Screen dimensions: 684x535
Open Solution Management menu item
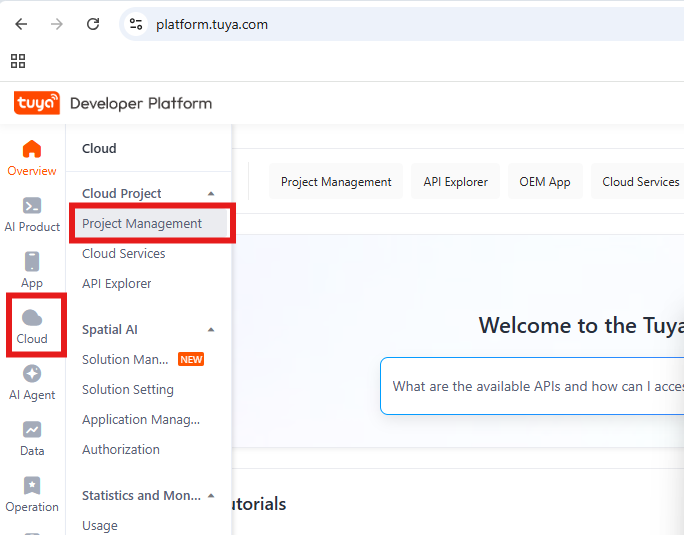click(x=125, y=360)
